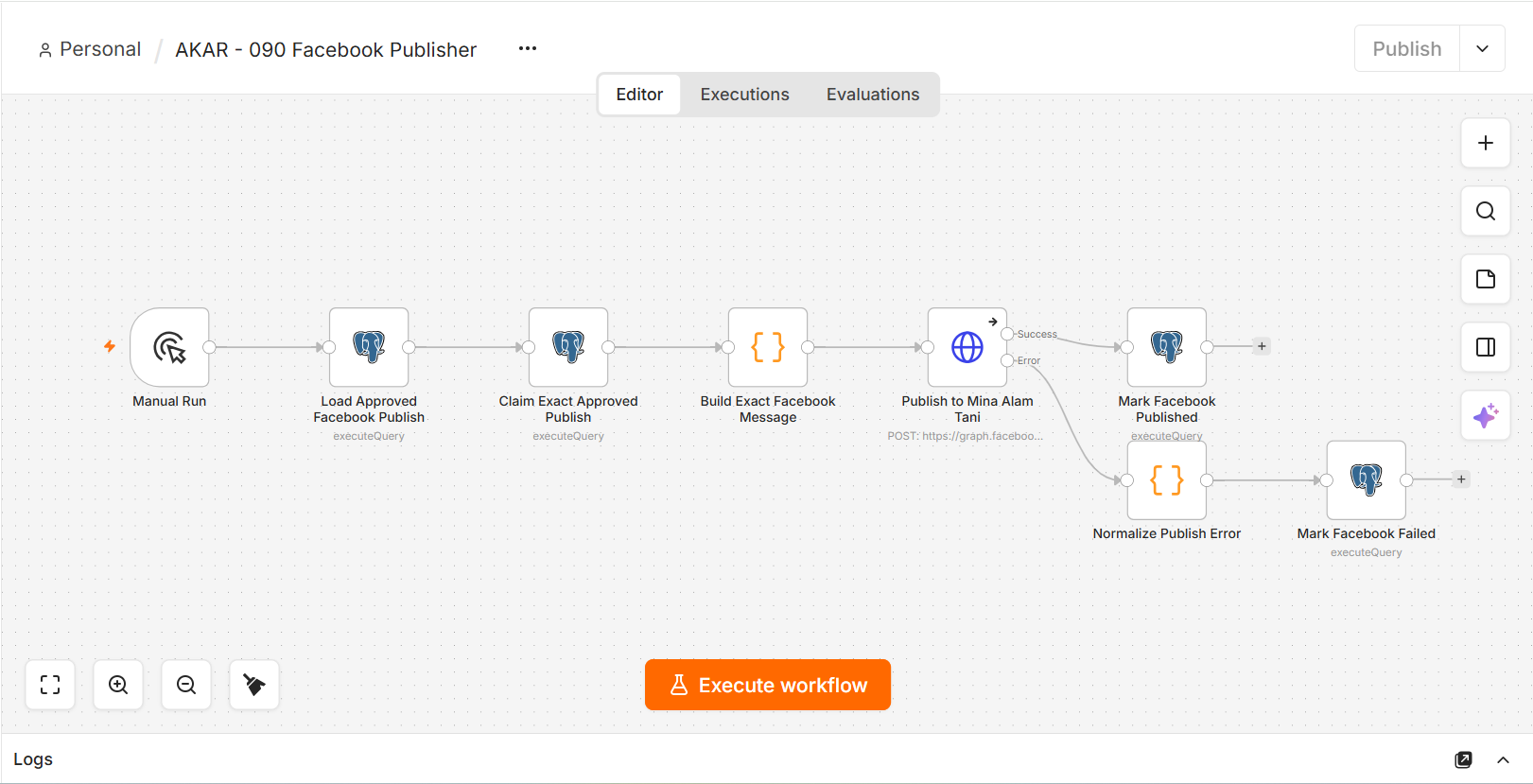The width and height of the screenshot is (1533, 784).
Task: Add a sticky note to canvas
Action: click(x=1486, y=279)
